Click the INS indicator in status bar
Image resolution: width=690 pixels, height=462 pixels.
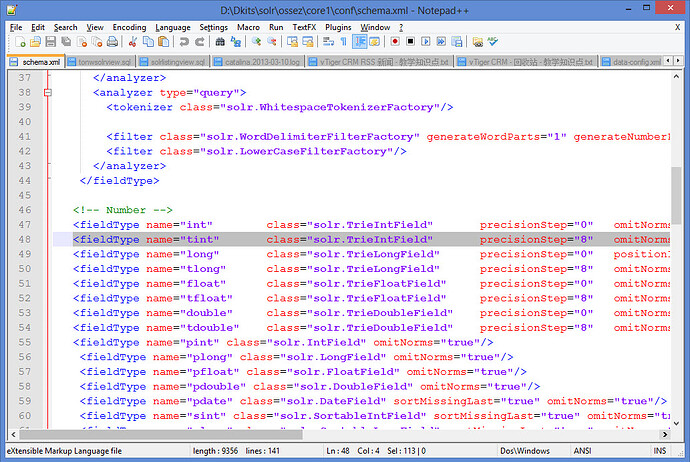[660, 451]
